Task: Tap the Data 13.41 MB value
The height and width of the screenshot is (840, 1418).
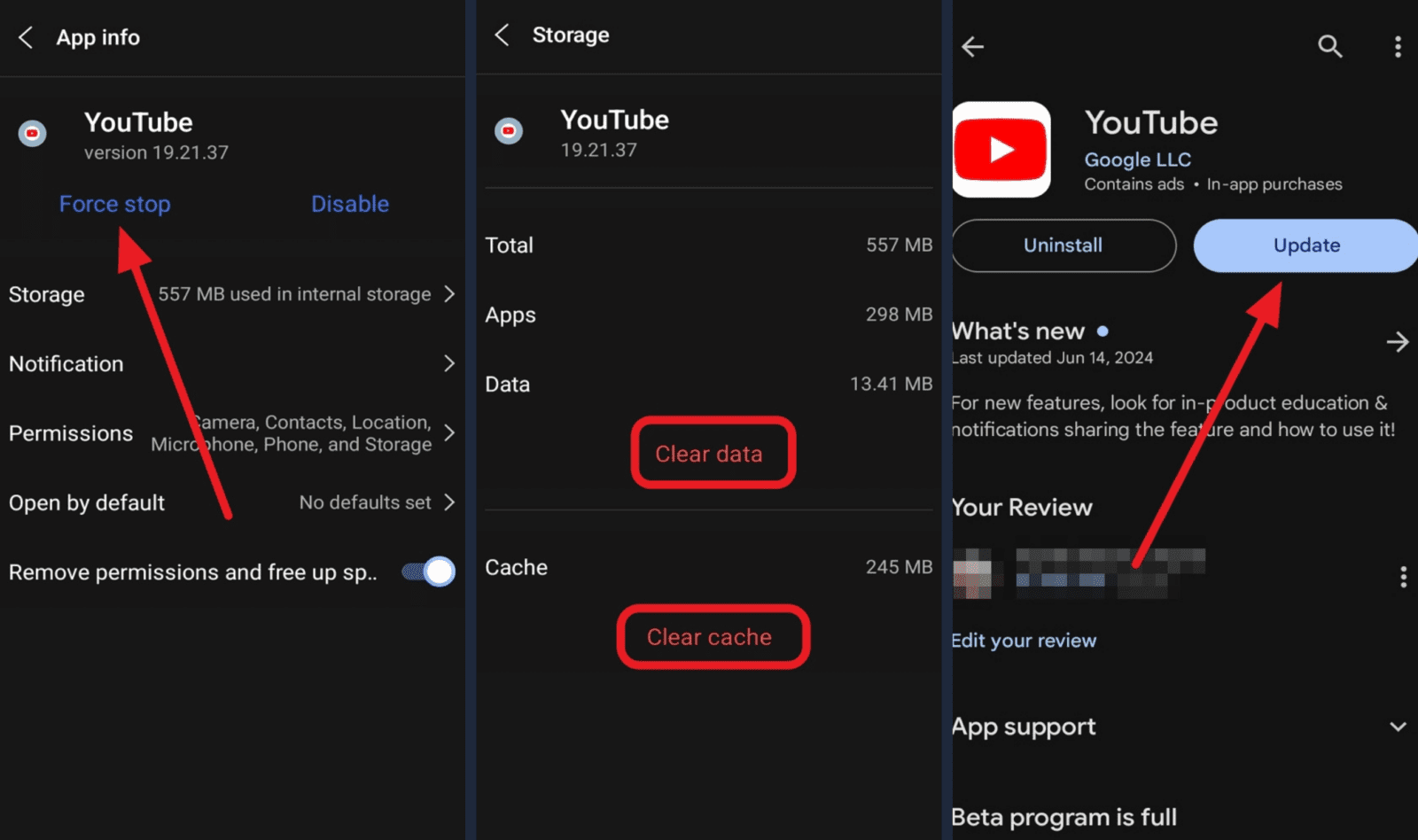Action: pyautogui.click(x=891, y=384)
